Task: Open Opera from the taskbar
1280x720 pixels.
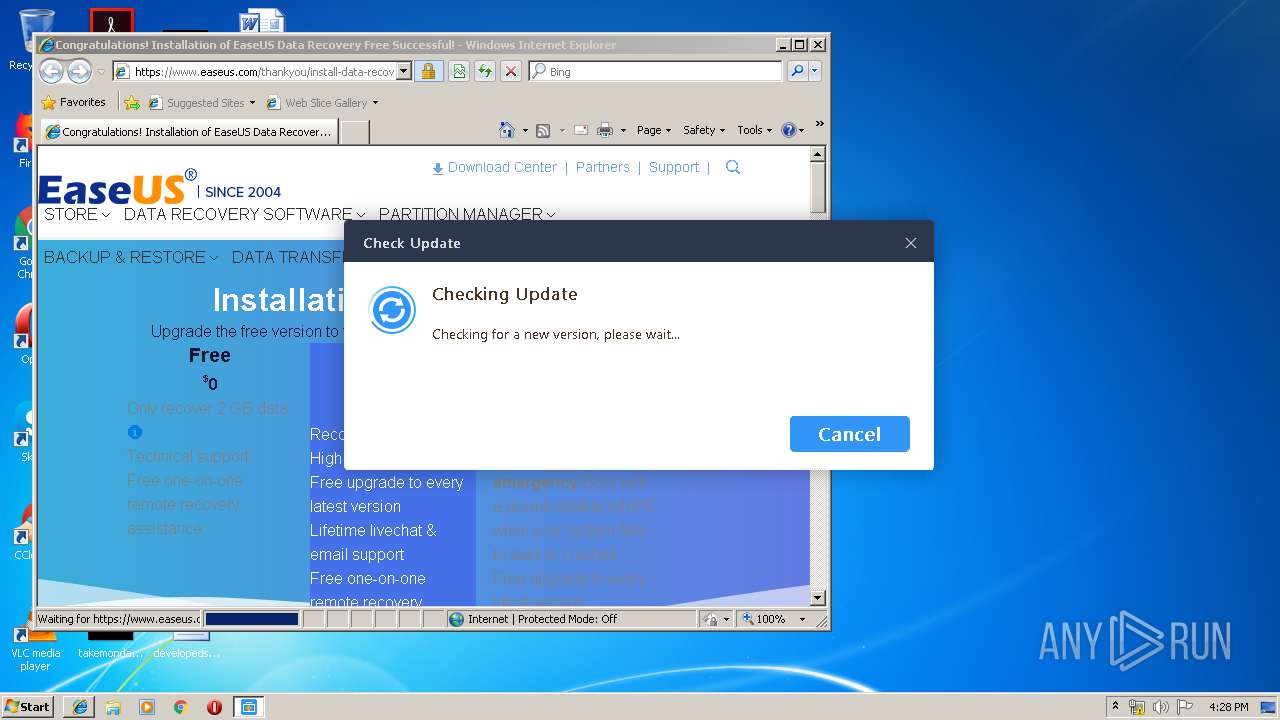Action: coord(214,707)
